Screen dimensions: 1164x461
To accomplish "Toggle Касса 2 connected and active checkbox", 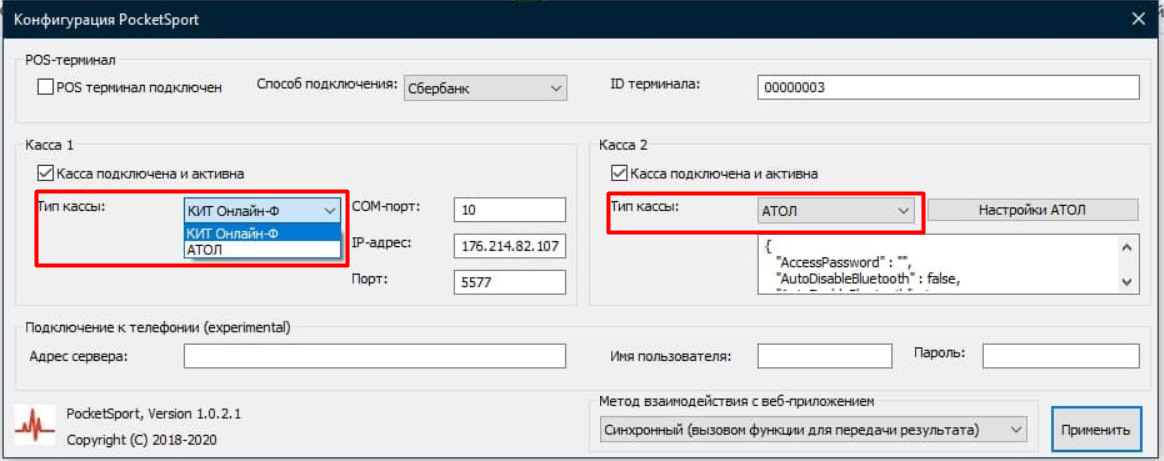I will click(x=619, y=173).
